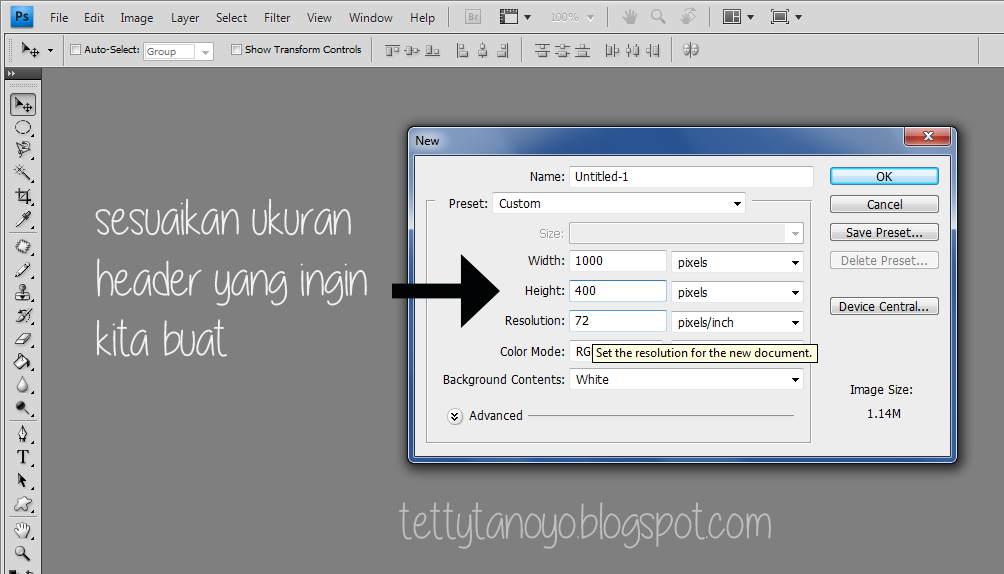Image resolution: width=1004 pixels, height=574 pixels.
Task: Open the Layer menu
Action: 185,18
